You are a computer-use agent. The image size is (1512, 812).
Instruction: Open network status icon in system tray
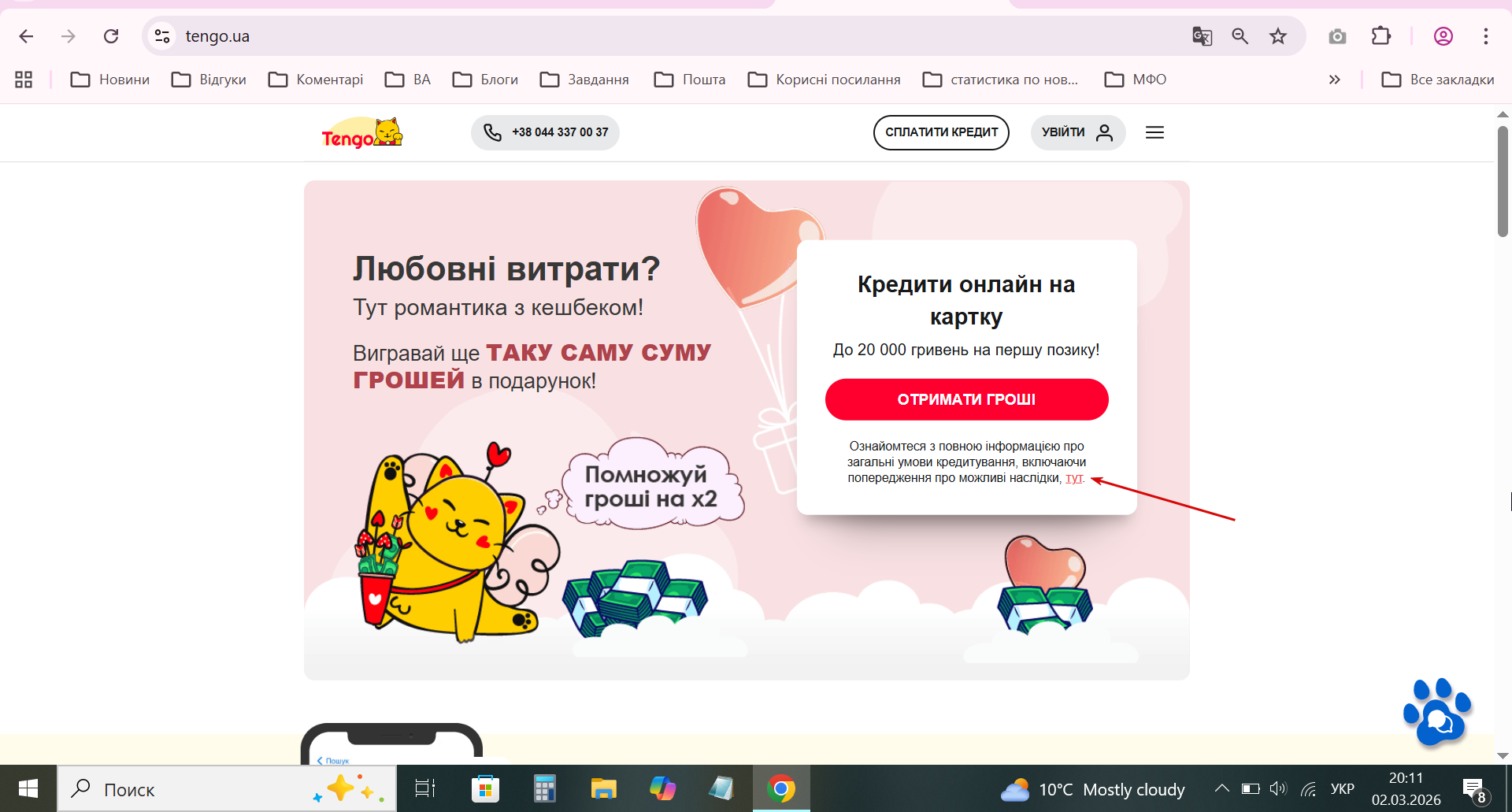pos(1309,789)
